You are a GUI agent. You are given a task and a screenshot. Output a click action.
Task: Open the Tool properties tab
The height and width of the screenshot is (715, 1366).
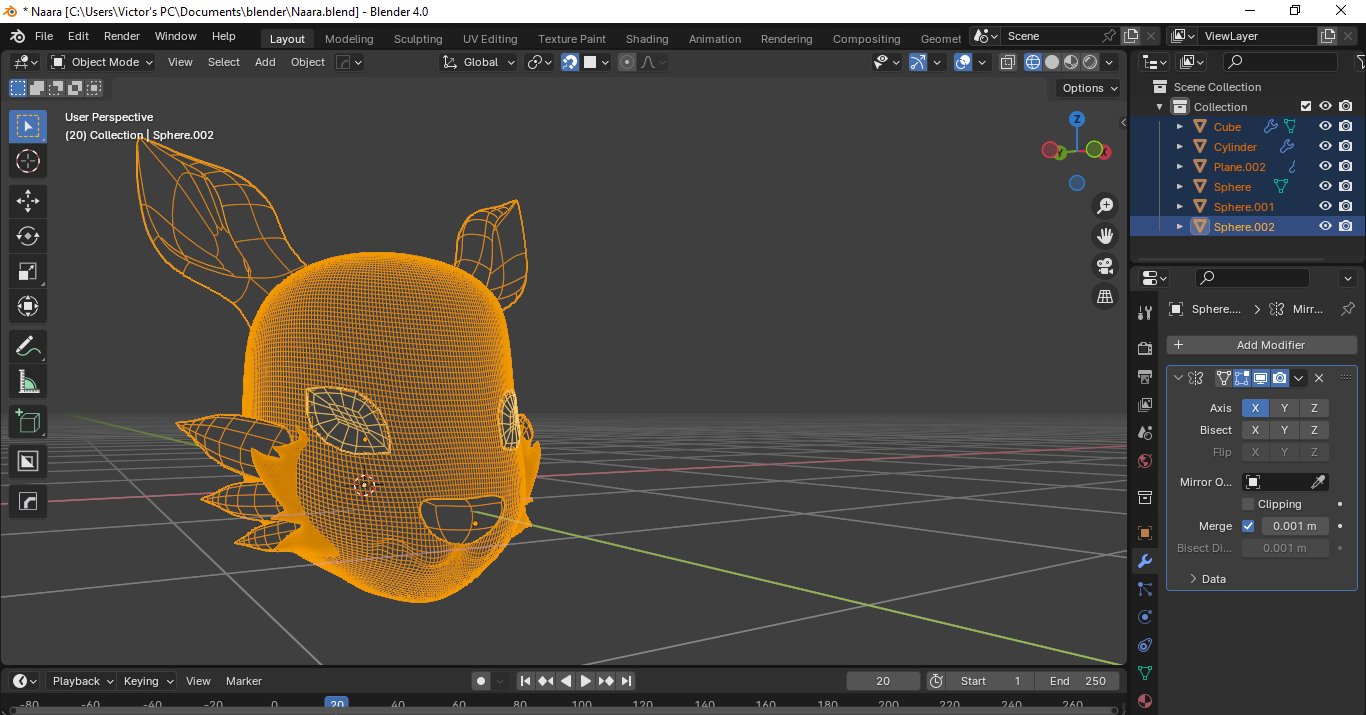pyautogui.click(x=1145, y=312)
